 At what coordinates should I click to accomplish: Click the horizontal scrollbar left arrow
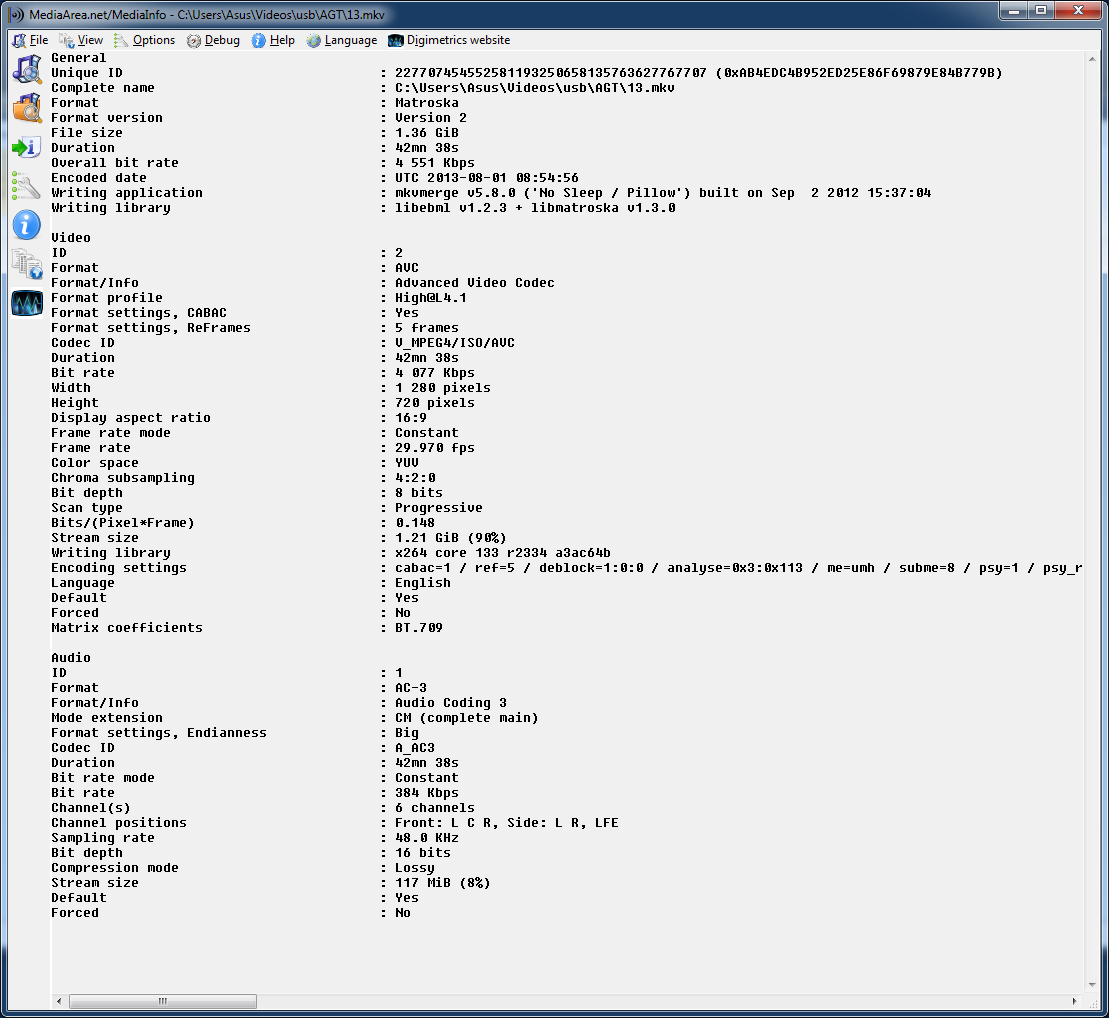coord(59,1001)
